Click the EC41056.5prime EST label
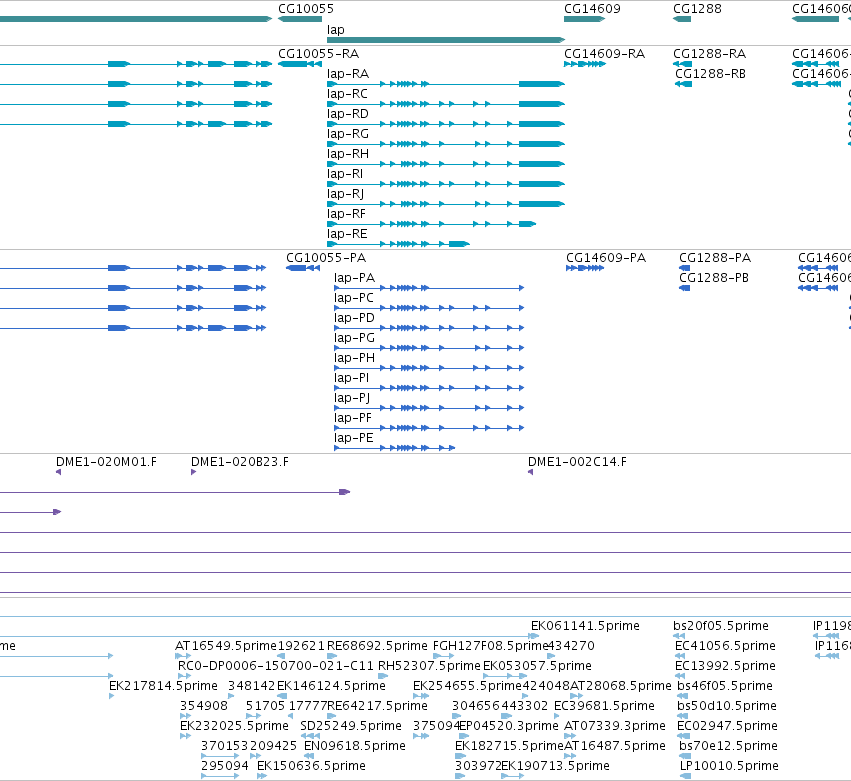Screen dimensions: 851x781 [725, 646]
